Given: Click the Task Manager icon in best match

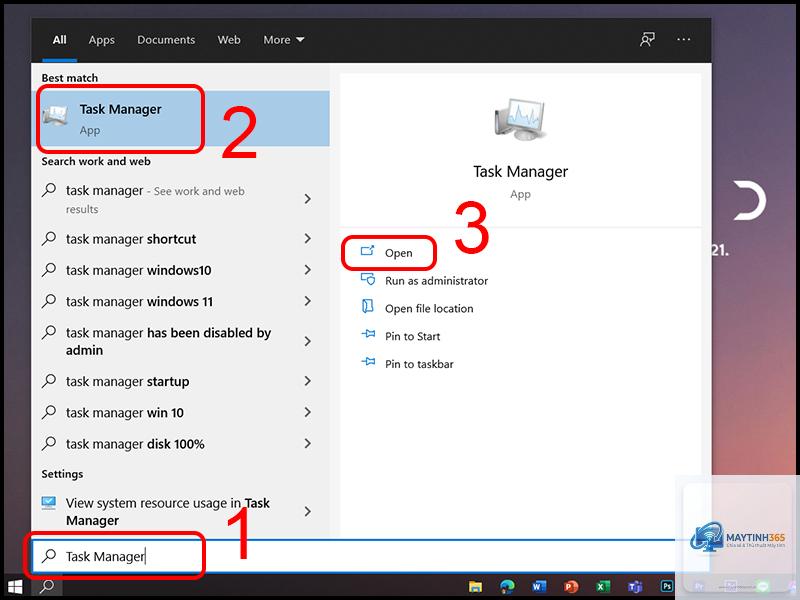Looking at the screenshot, I should (x=55, y=115).
